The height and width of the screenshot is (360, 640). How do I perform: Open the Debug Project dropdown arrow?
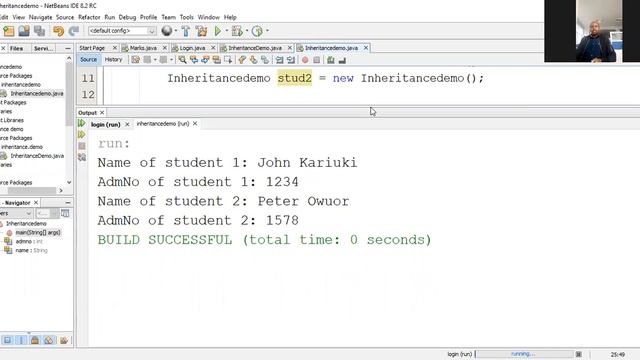247,31
